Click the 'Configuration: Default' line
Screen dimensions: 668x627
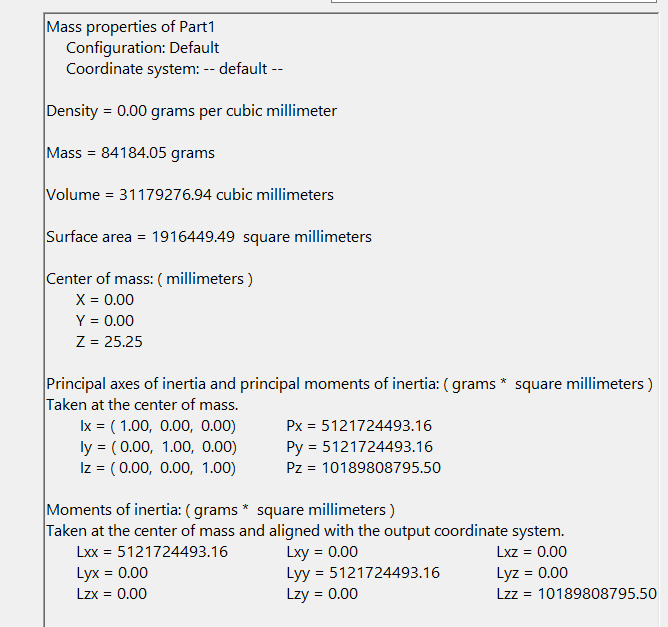tap(142, 48)
